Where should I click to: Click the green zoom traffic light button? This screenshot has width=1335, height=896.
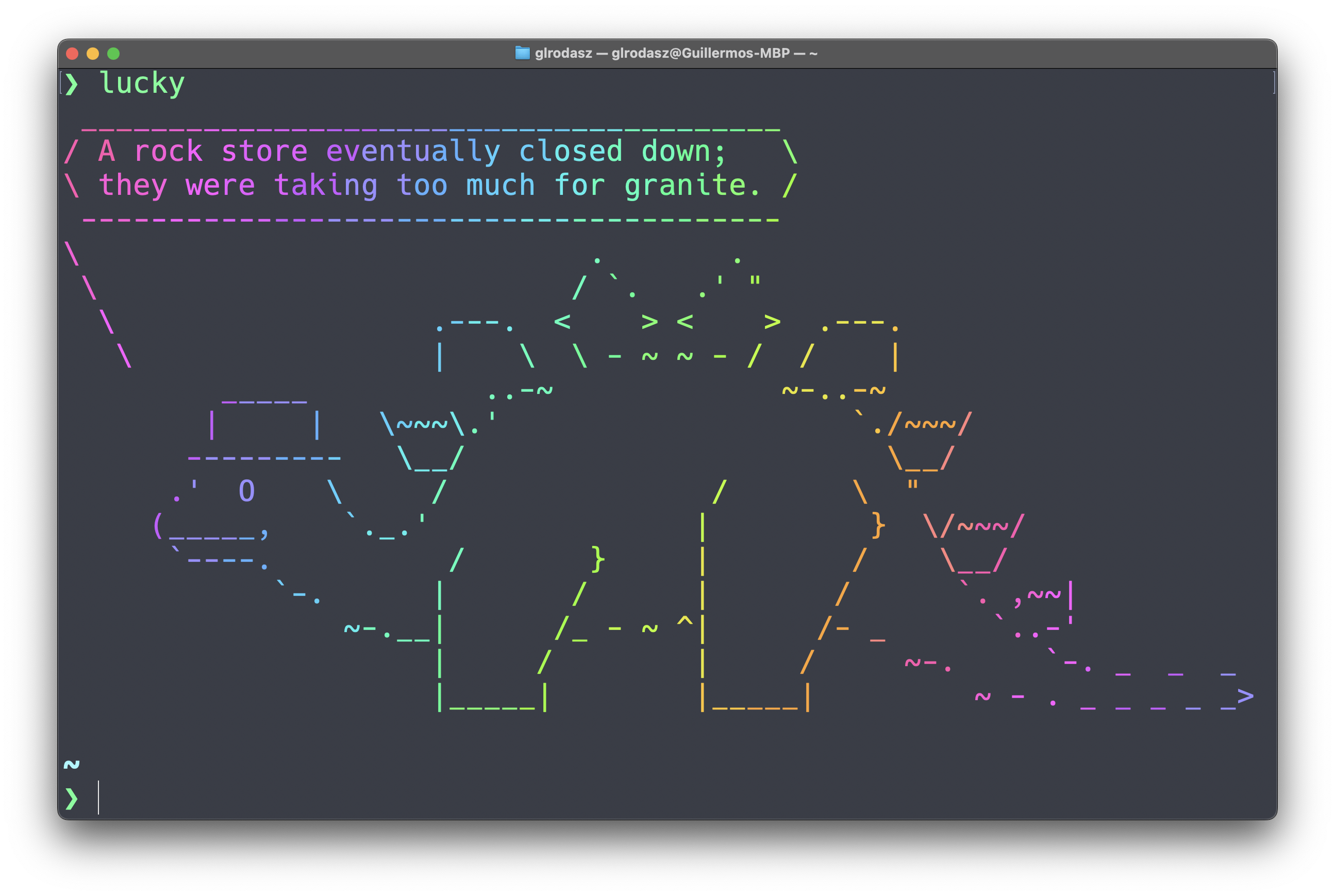(114, 53)
